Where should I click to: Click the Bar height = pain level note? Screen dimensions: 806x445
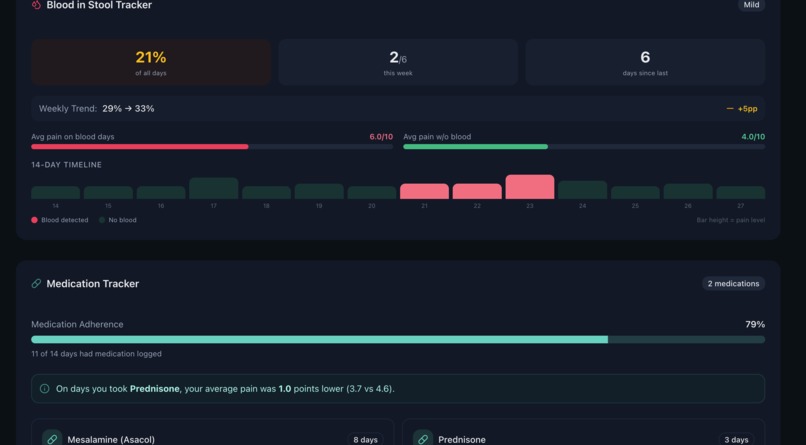tap(730, 220)
